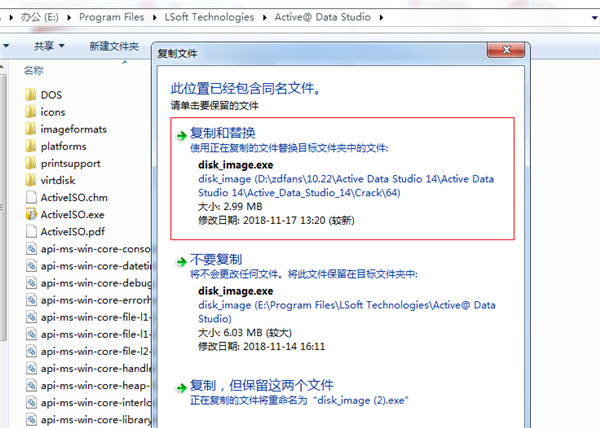Select the ActiveISO.pdf file name

coord(73,232)
